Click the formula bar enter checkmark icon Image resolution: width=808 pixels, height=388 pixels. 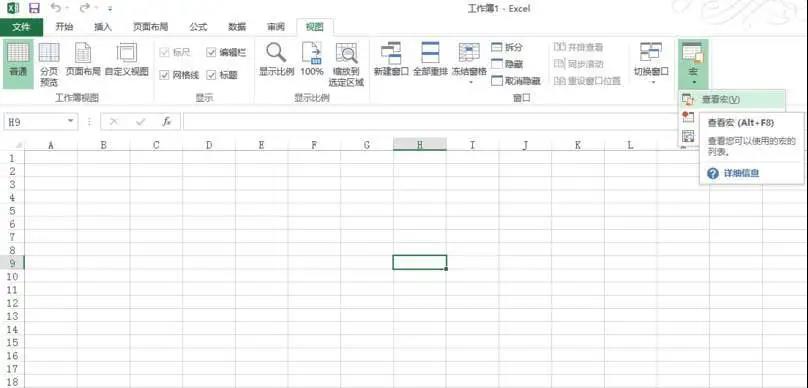(x=140, y=122)
